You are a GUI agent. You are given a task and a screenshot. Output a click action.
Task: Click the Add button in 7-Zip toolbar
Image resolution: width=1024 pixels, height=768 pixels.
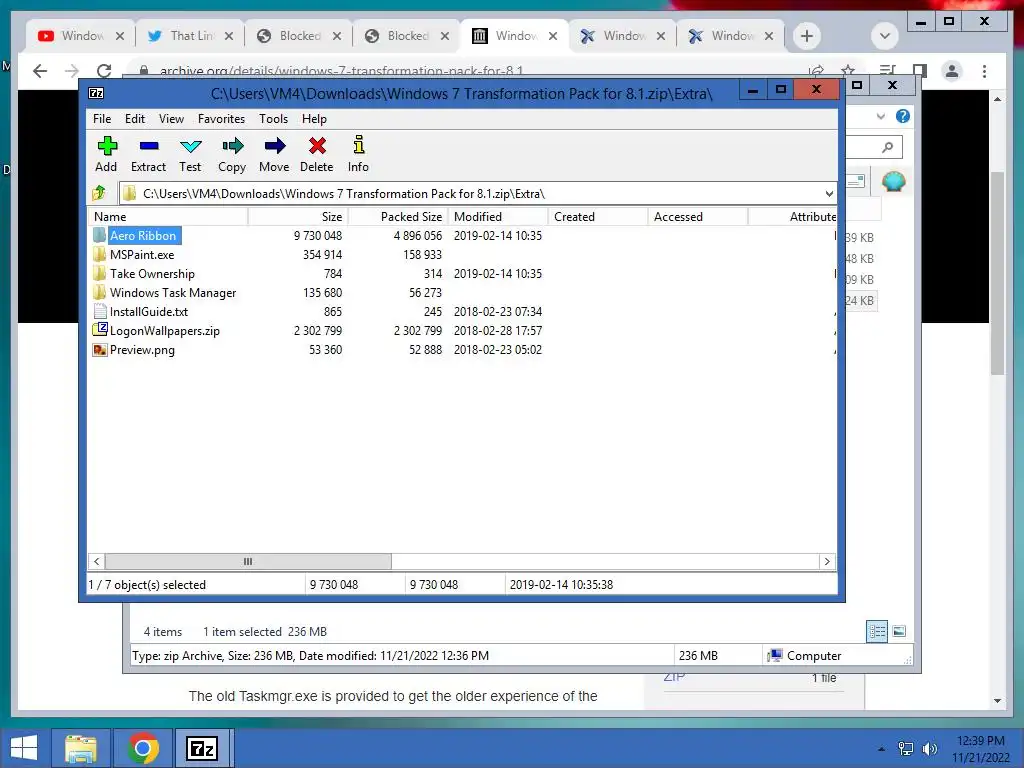(x=106, y=154)
